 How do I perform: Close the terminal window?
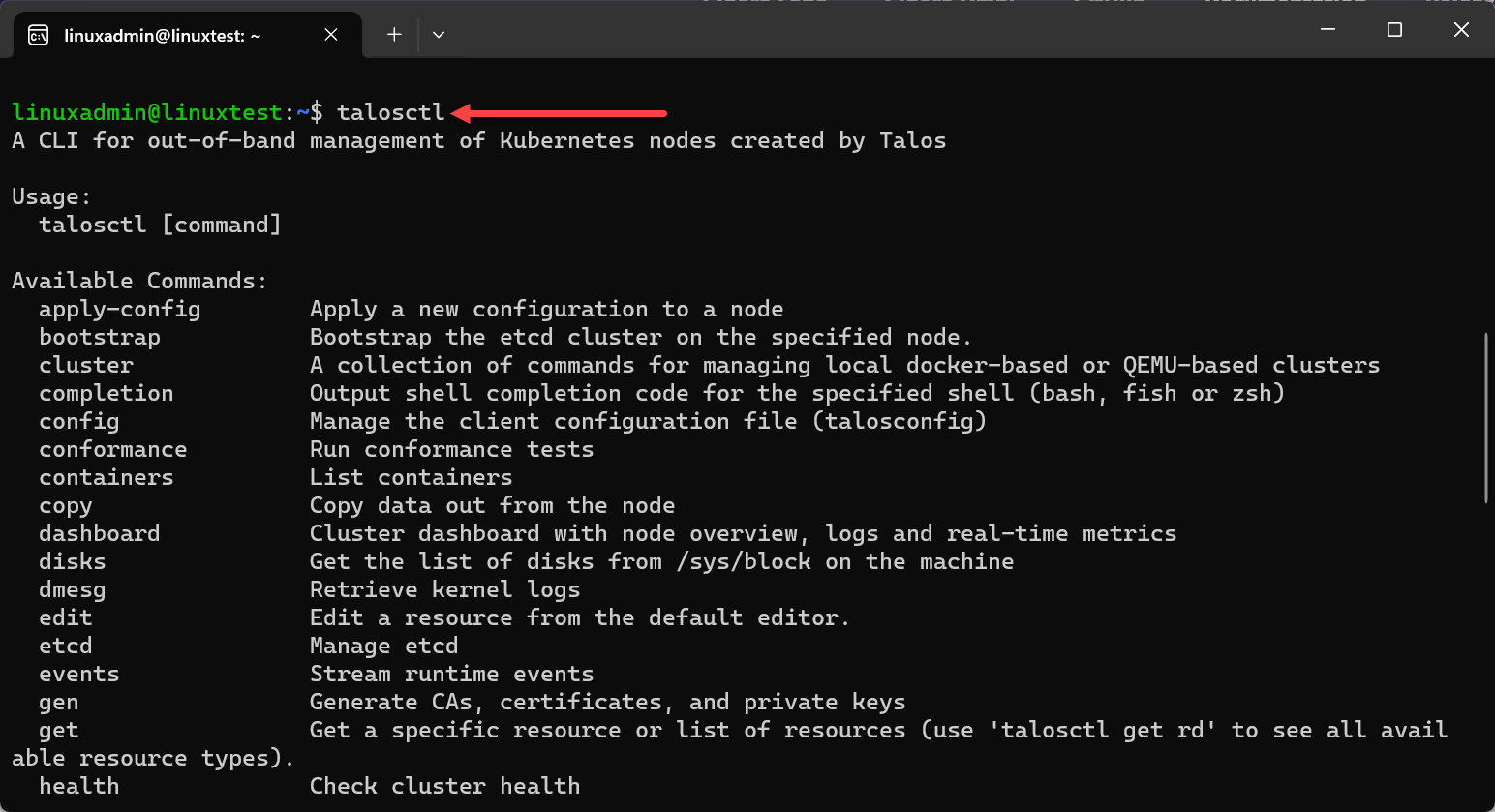point(1461,30)
